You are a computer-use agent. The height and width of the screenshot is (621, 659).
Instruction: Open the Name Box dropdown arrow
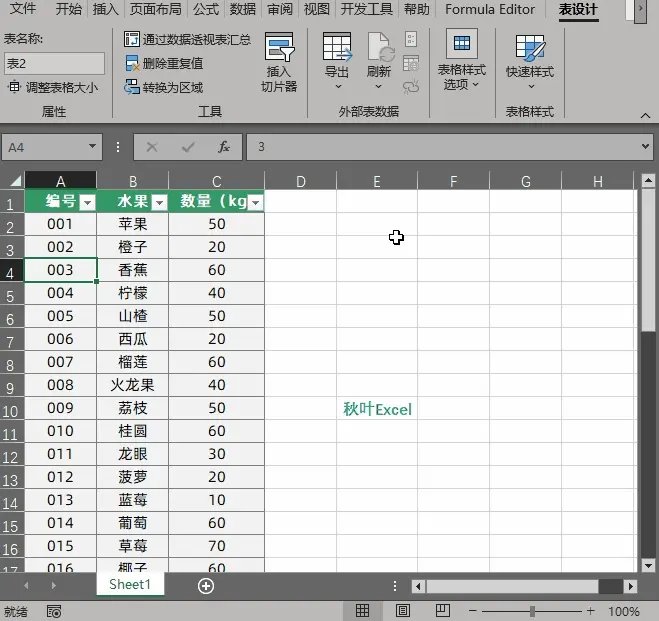pos(92,147)
